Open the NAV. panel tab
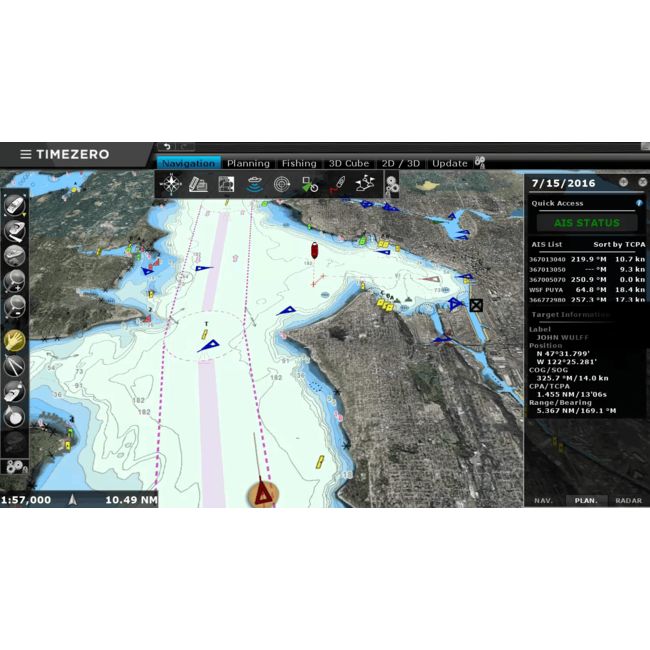This screenshot has width=650, height=650. click(543, 500)
